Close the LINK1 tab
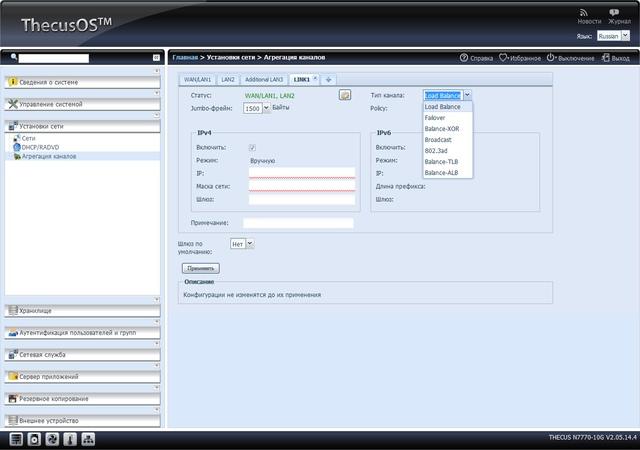The height and width of the screenshot is (450, 640). click(x=315, y=78)
